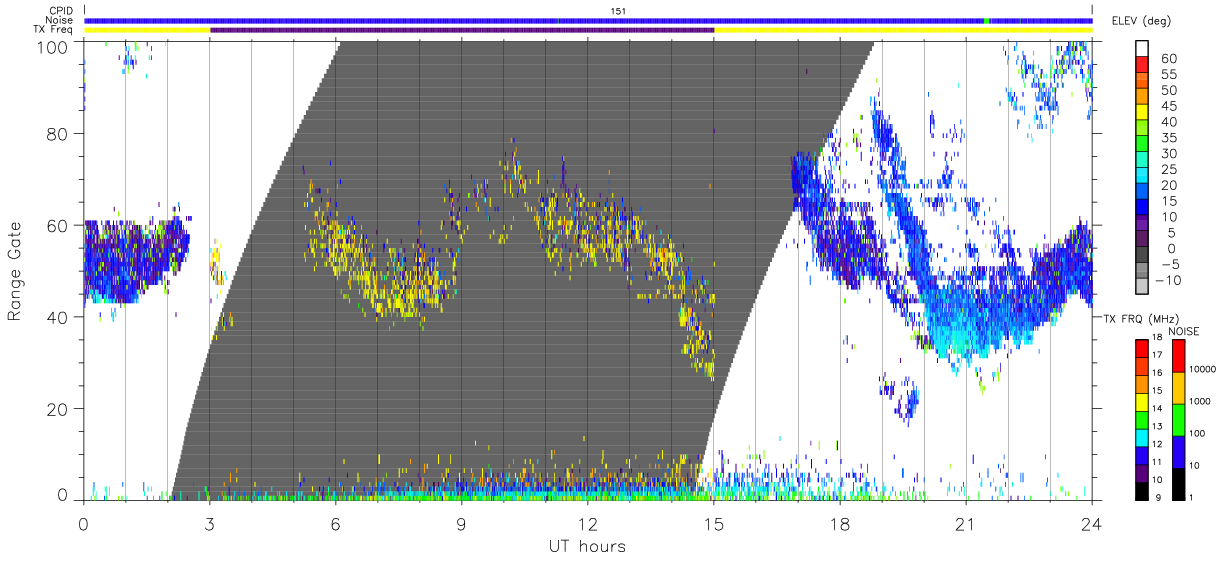This screenshot has height=567, width=1228.
Task: Click the '15' tick on UT hours axis
Action: tap(713, 522)
